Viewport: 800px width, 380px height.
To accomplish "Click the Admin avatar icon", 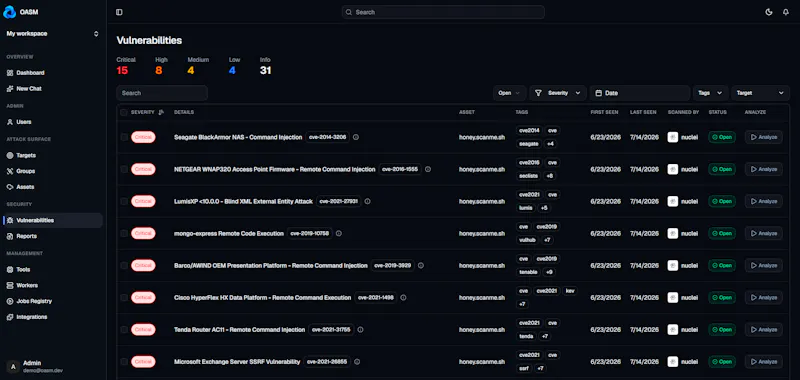I will (x=13, y=366).
